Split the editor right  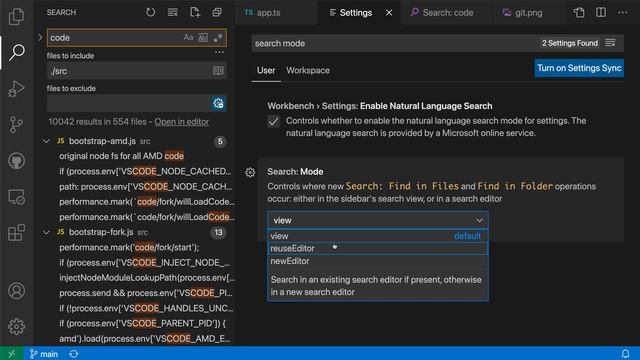pyautogui.click(x=601, y=13)
